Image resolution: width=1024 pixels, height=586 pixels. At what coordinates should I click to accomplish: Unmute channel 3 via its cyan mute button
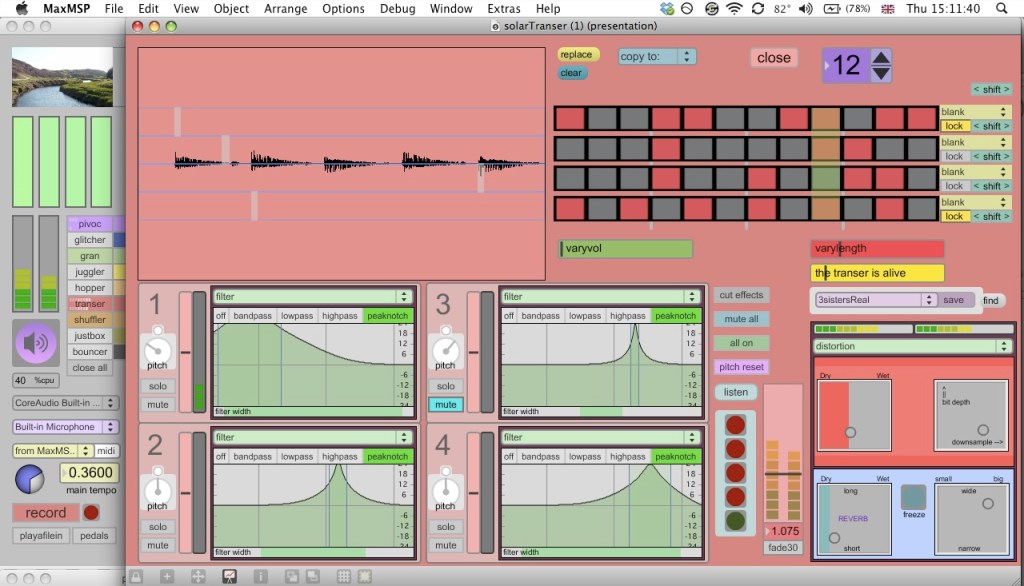[447, 404]
